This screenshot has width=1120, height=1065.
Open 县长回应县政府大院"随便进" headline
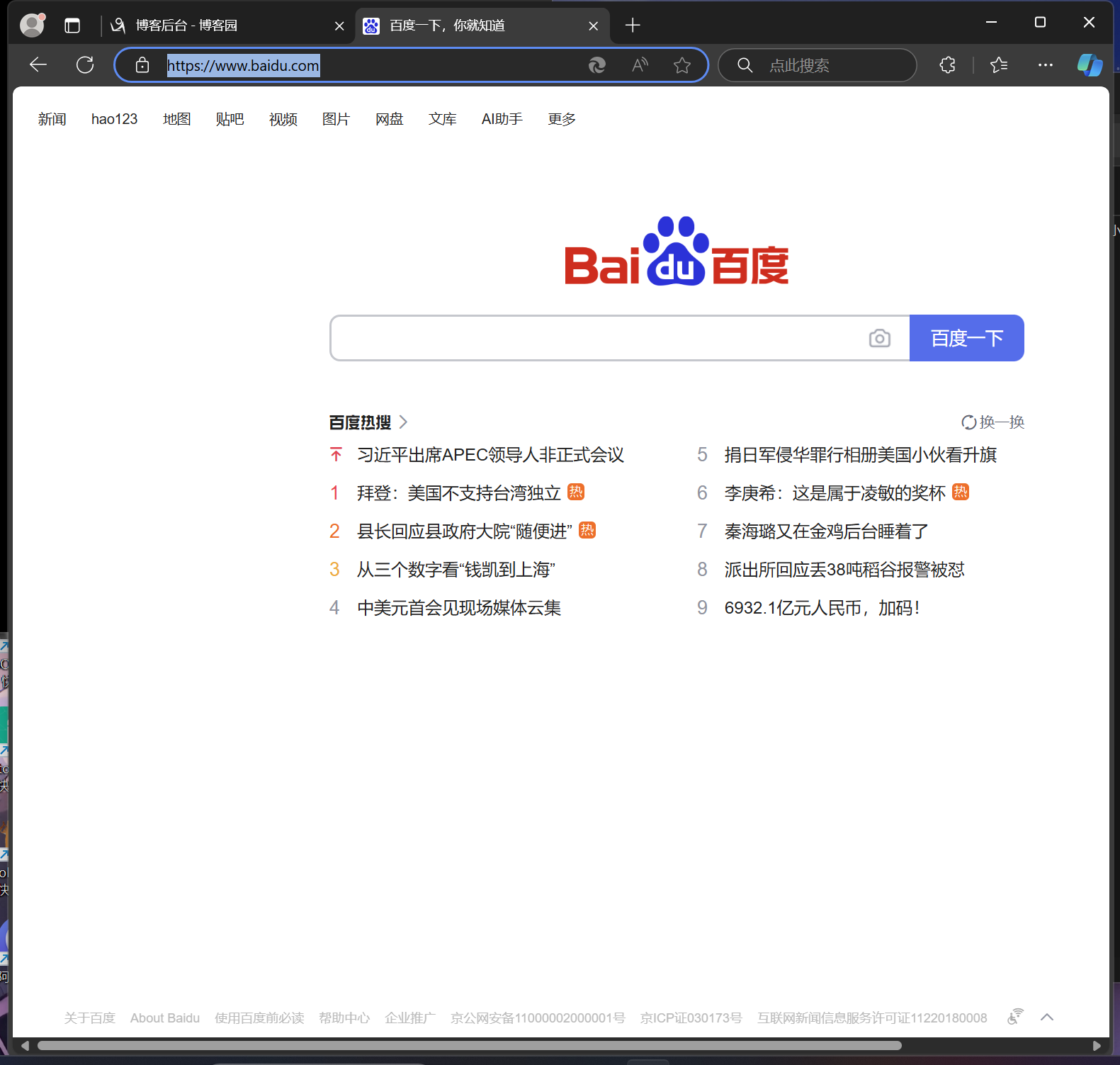pyautogui.click(x=465, y=531)
